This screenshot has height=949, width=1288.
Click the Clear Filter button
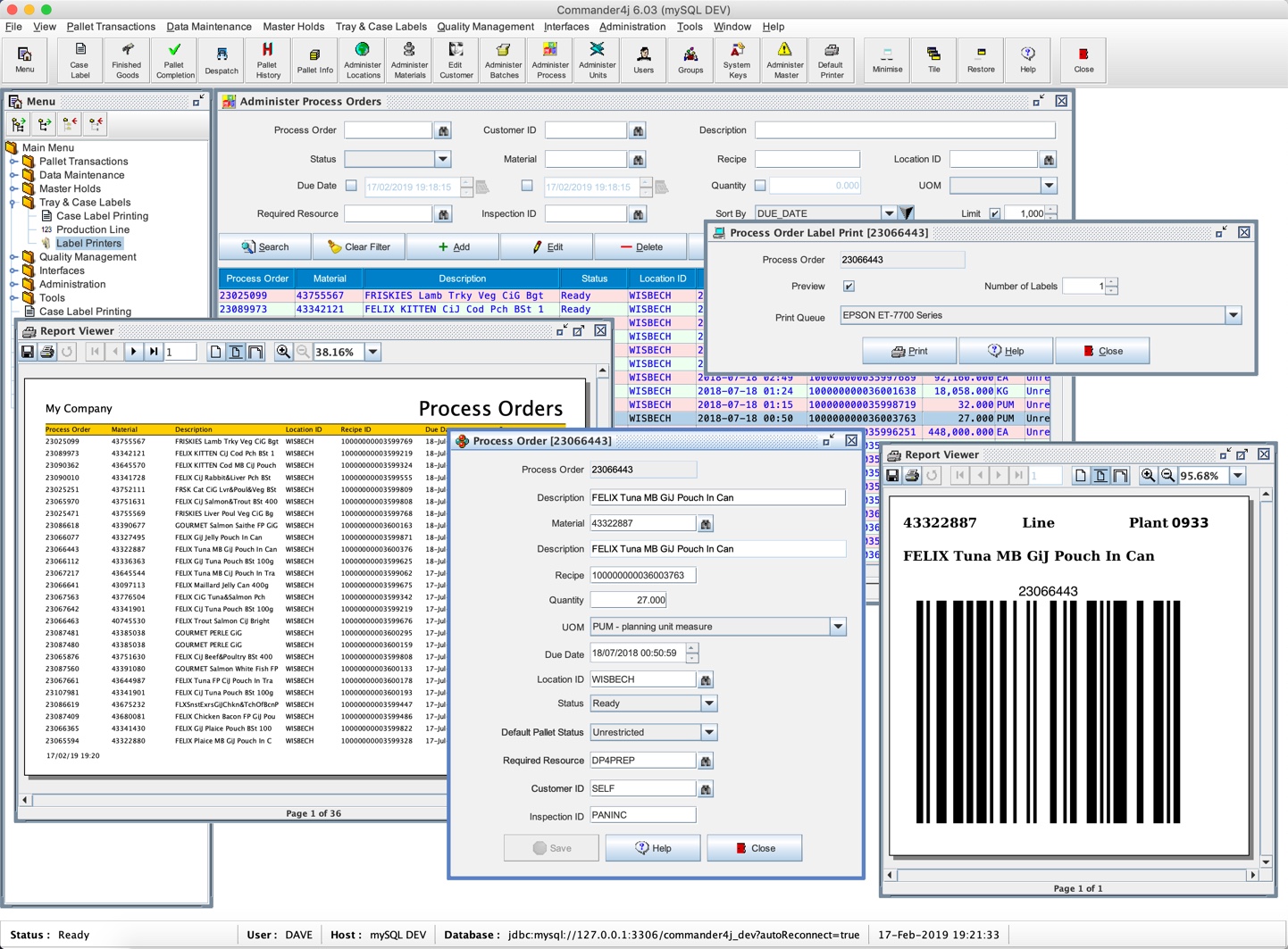pos(359,247)
